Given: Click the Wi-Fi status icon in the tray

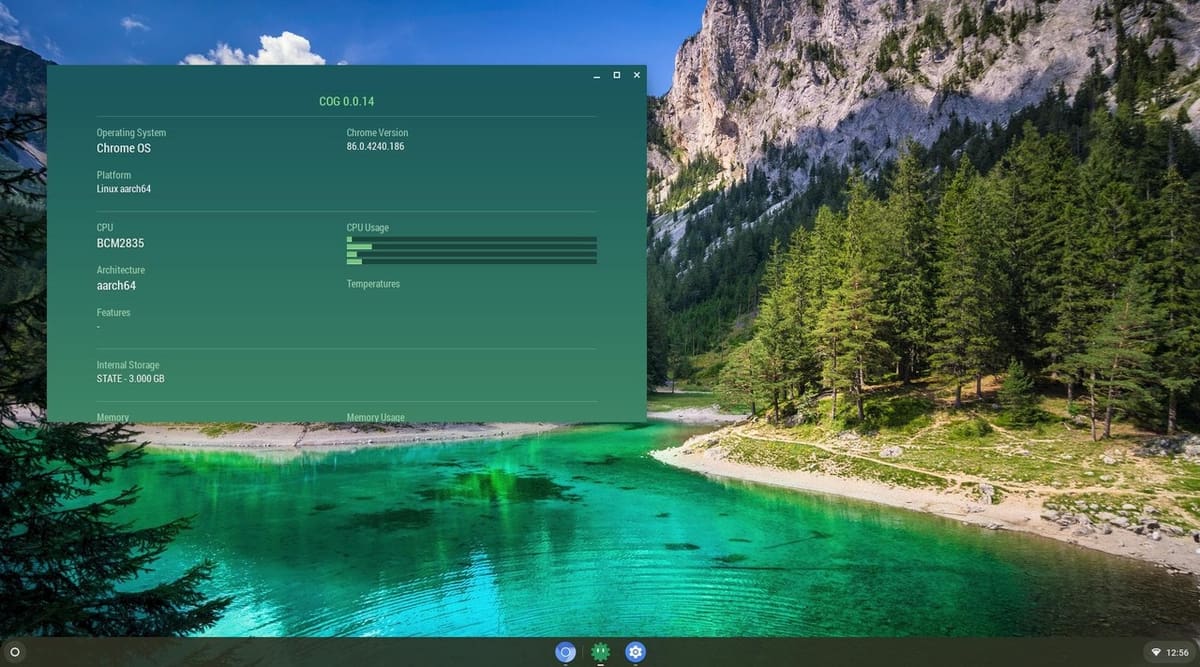Looking at the screenshot, I should tap(1156, 652).
